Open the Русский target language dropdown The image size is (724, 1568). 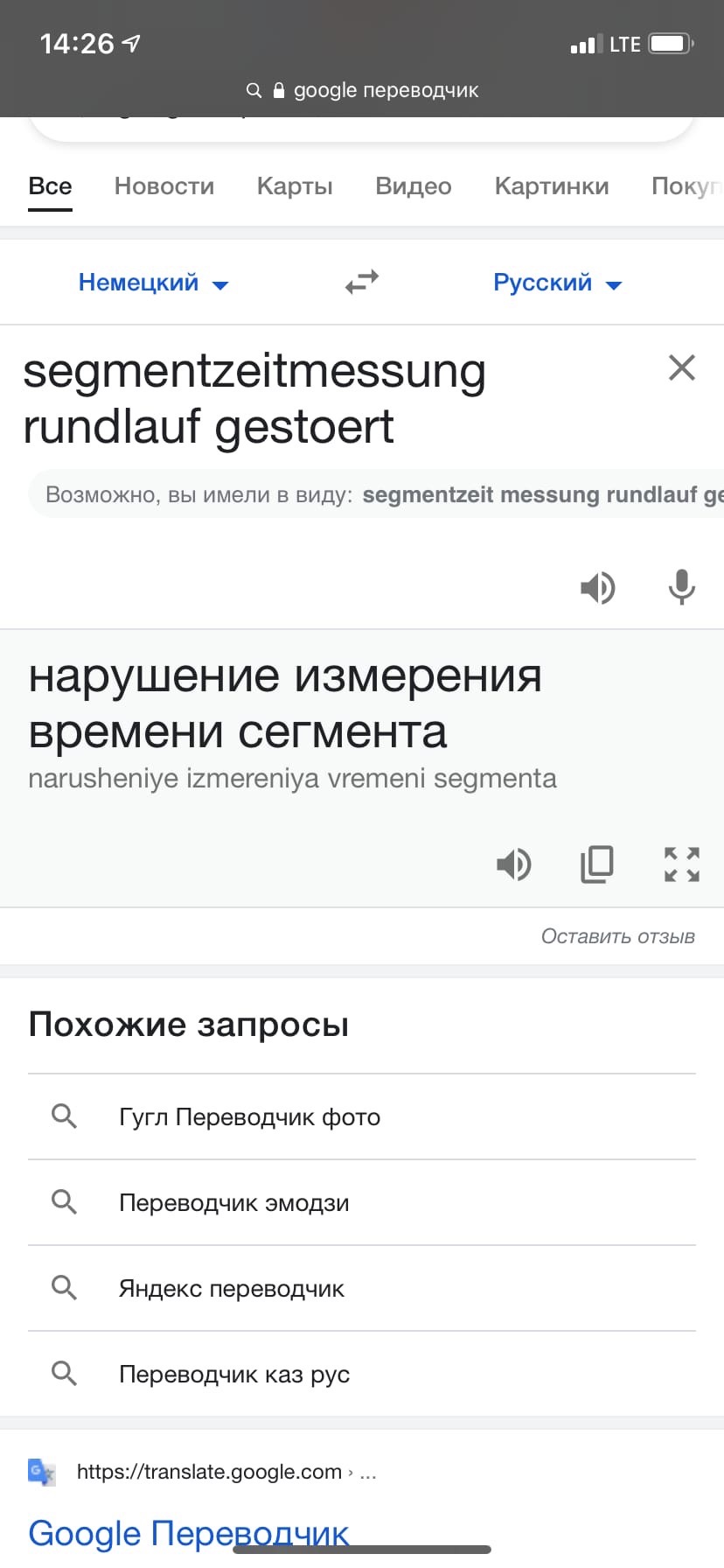557,283
